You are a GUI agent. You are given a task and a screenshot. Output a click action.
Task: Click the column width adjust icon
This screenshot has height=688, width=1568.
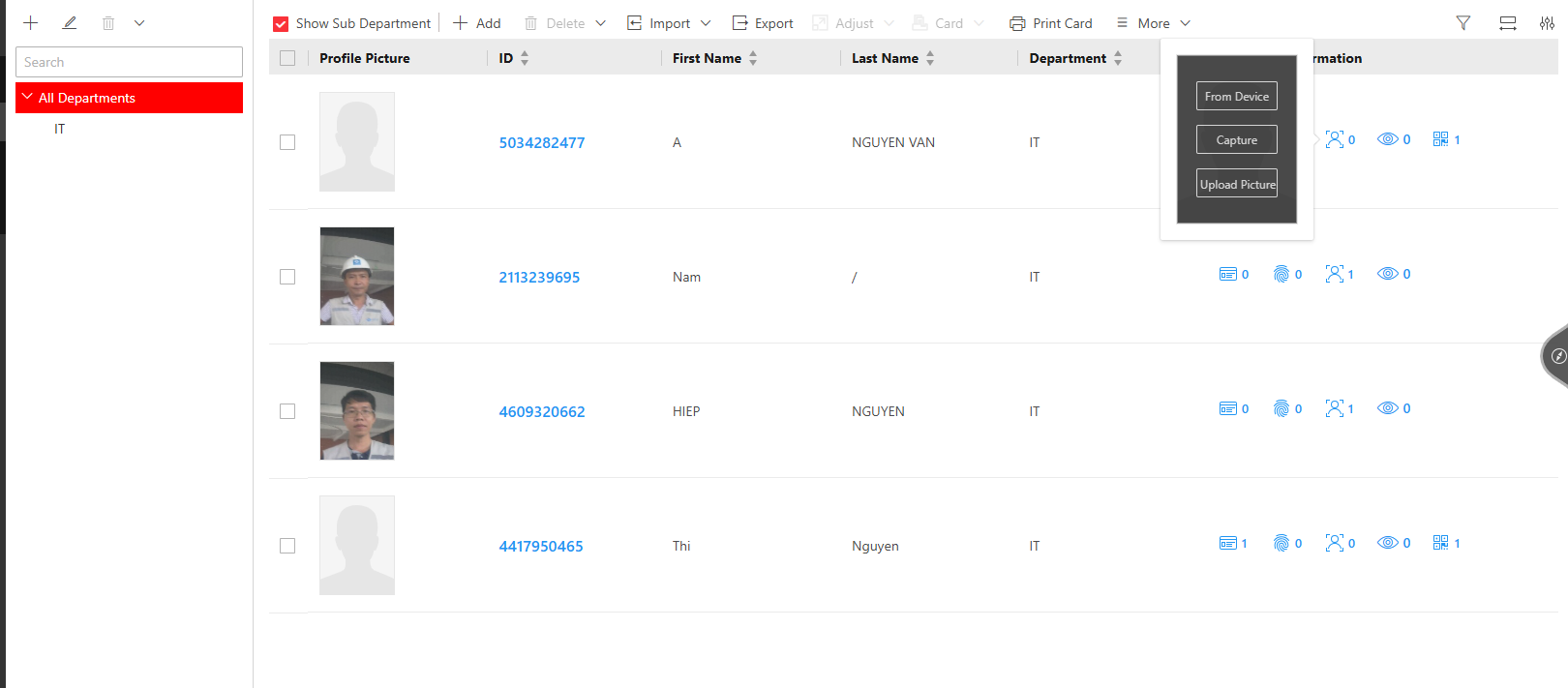[1507, 23]
